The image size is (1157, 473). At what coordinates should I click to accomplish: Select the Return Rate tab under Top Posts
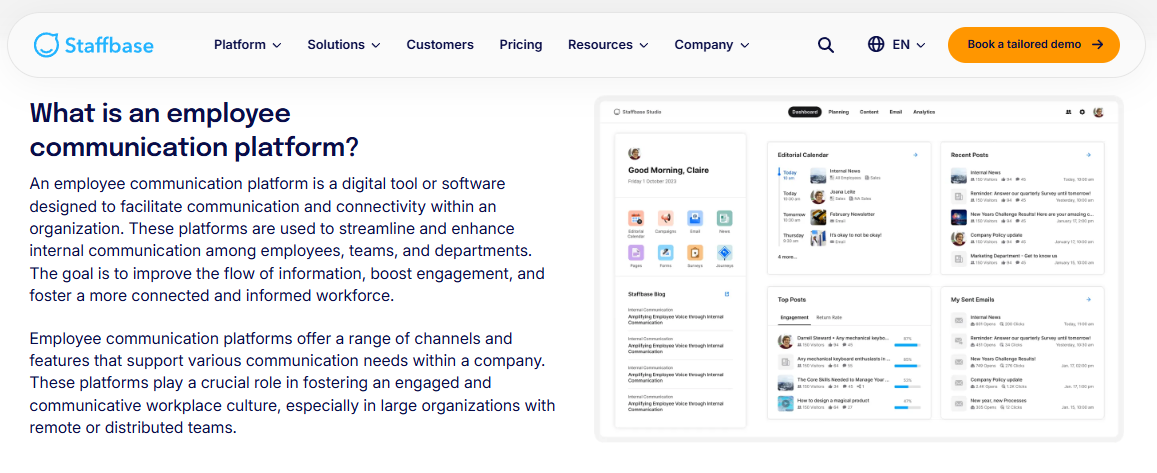(x=829, y=317)
